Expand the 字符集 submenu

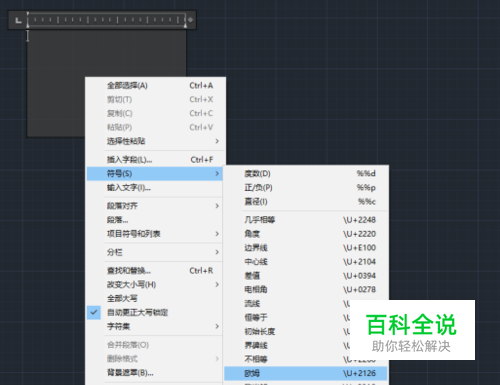[155, 327]
